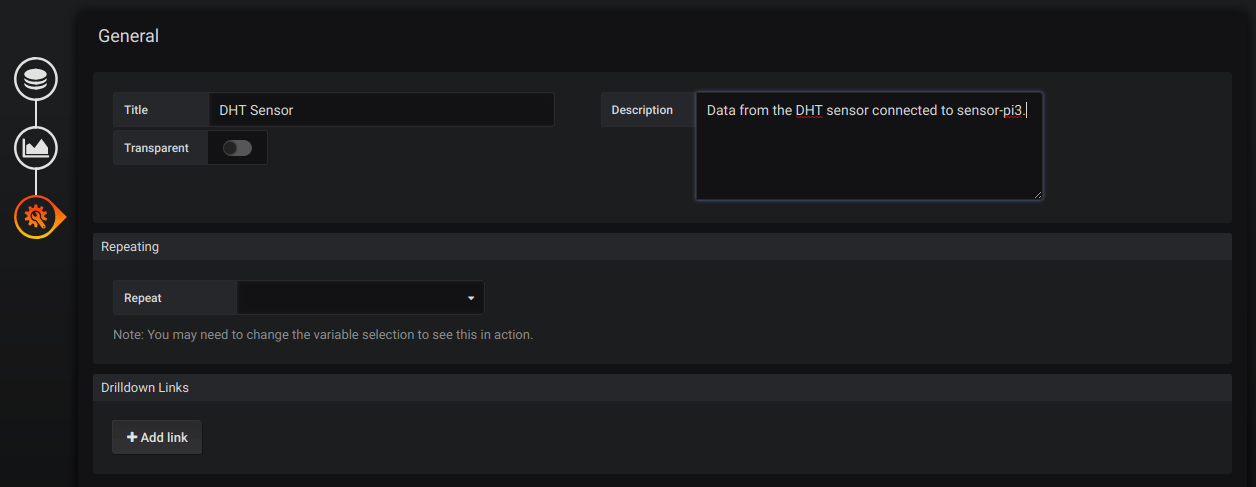Click the Drilldown Links section header
This screenshot has width=1256, height=487.
click(145, 387)
